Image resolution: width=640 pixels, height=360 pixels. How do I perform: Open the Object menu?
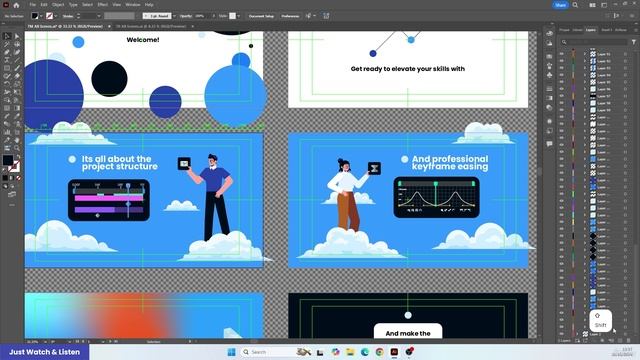[58, 5]
